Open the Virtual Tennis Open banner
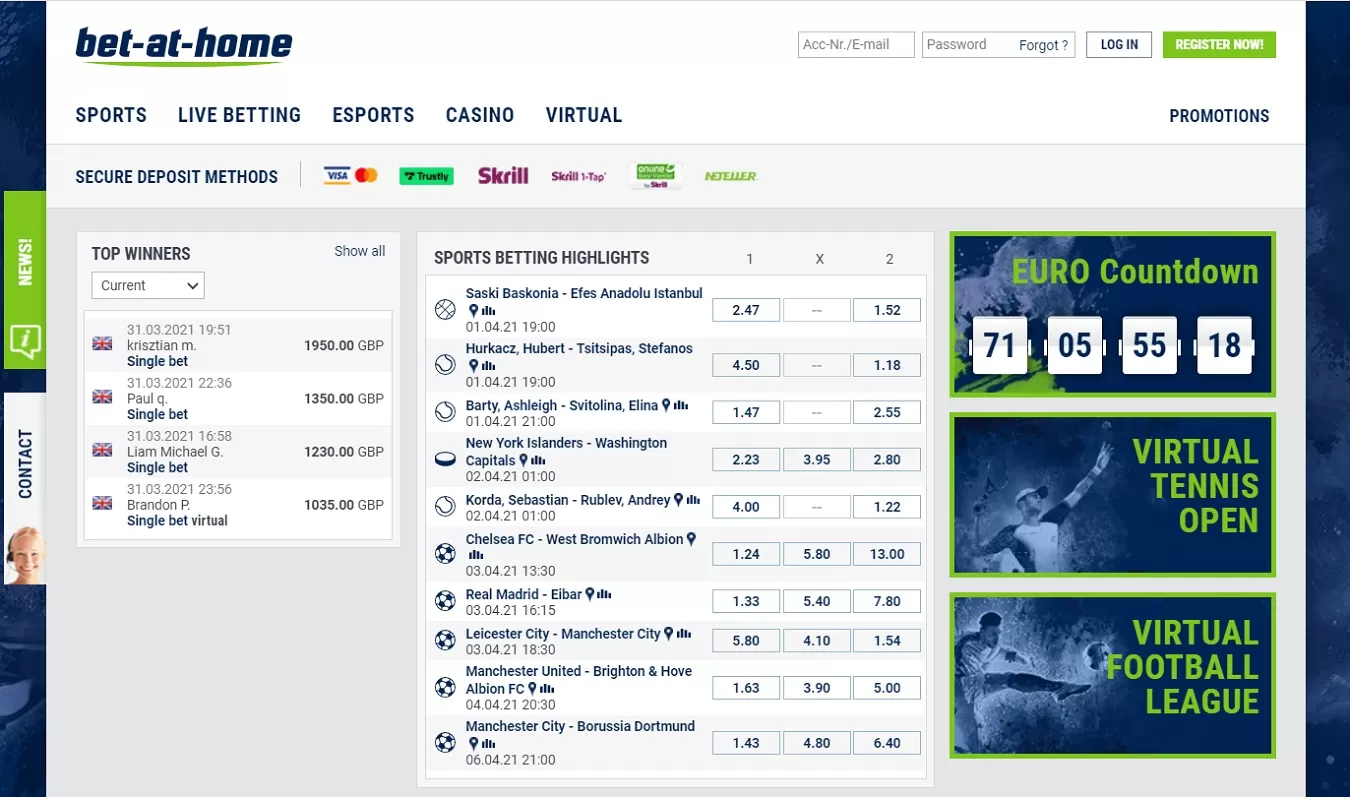 1112,495
